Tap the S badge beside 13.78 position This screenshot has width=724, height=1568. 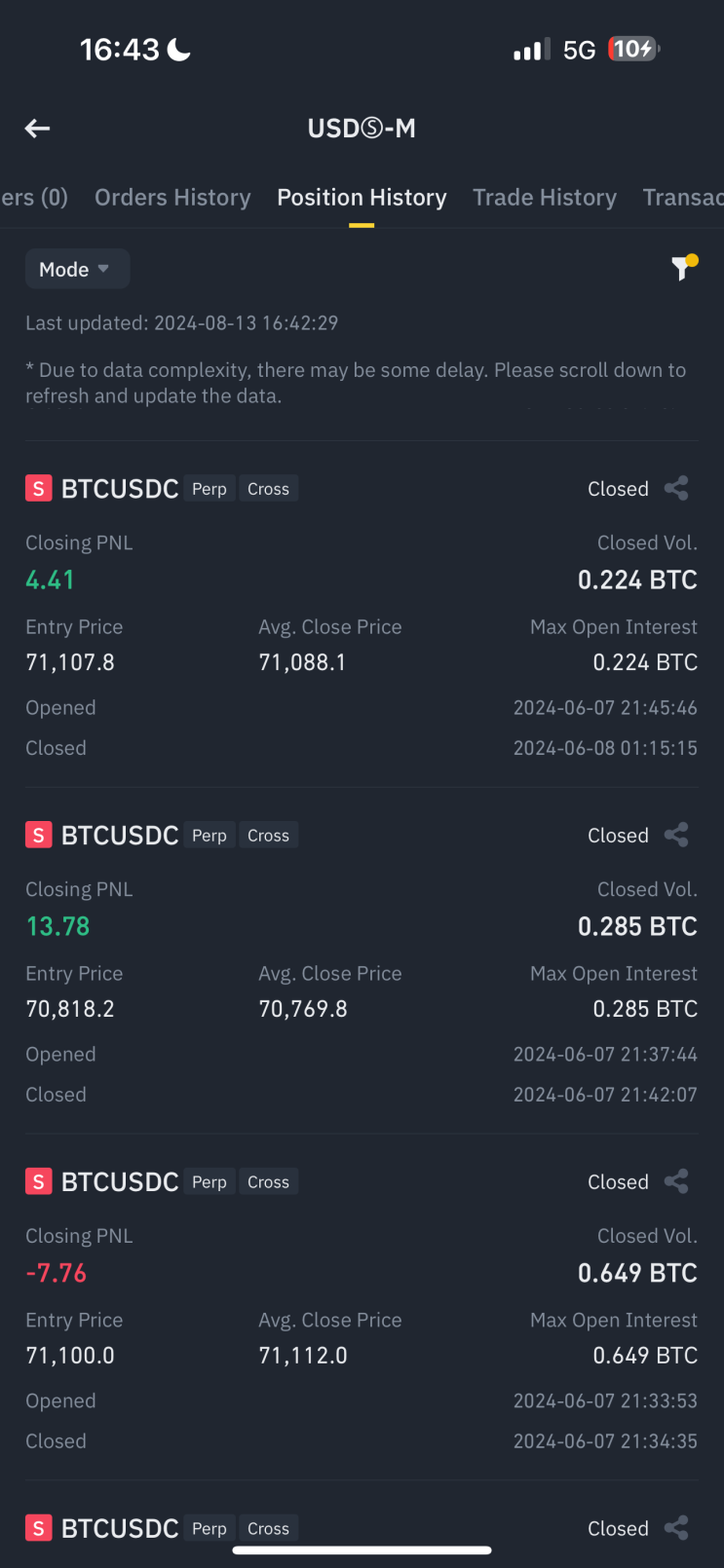coord(38,836)
